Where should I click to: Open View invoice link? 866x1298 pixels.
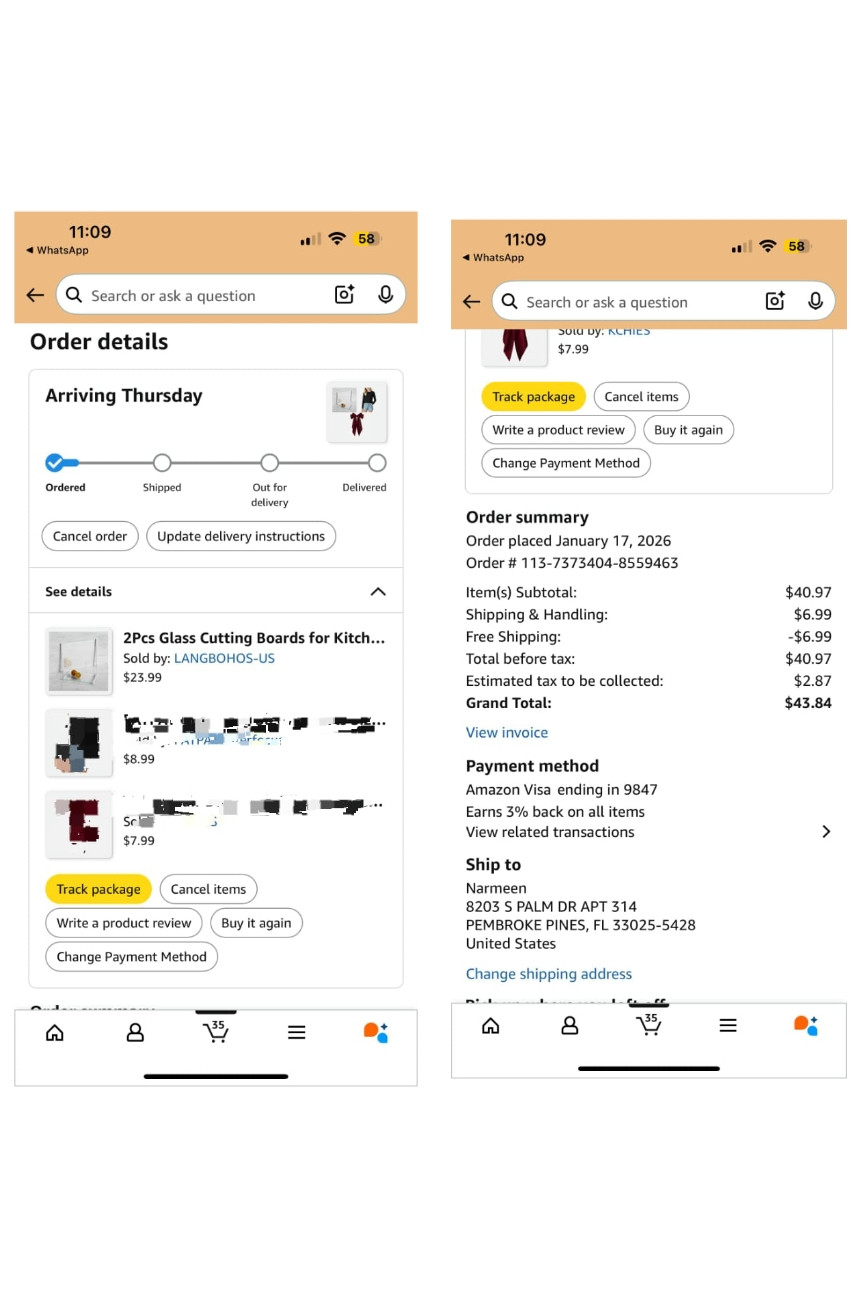[507, 732]
